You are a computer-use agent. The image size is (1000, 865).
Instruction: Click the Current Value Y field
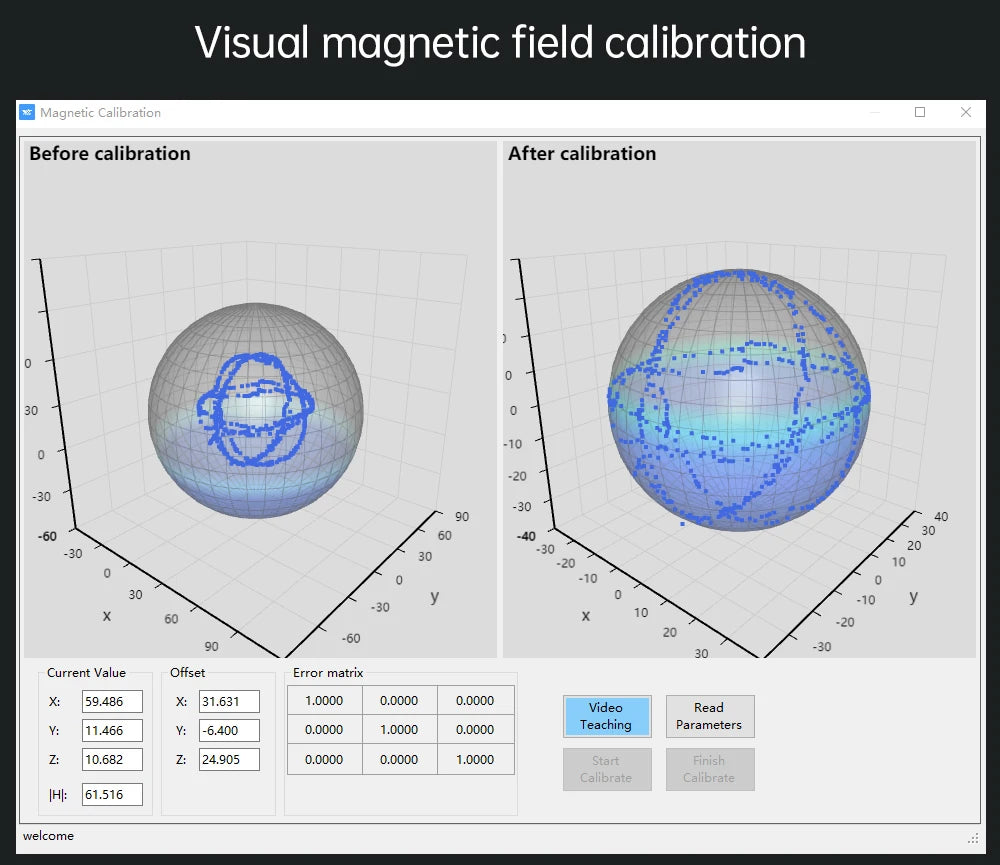(x=112, y=730)
